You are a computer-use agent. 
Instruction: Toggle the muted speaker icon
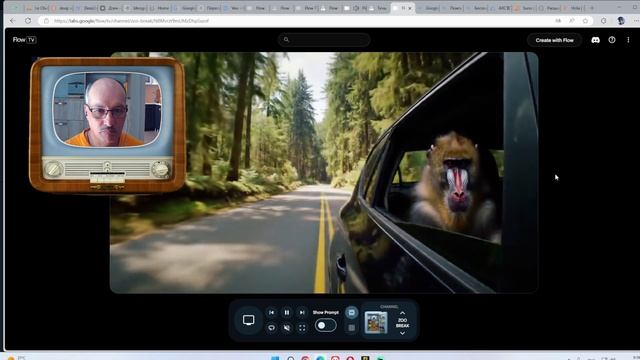point(287,328)
